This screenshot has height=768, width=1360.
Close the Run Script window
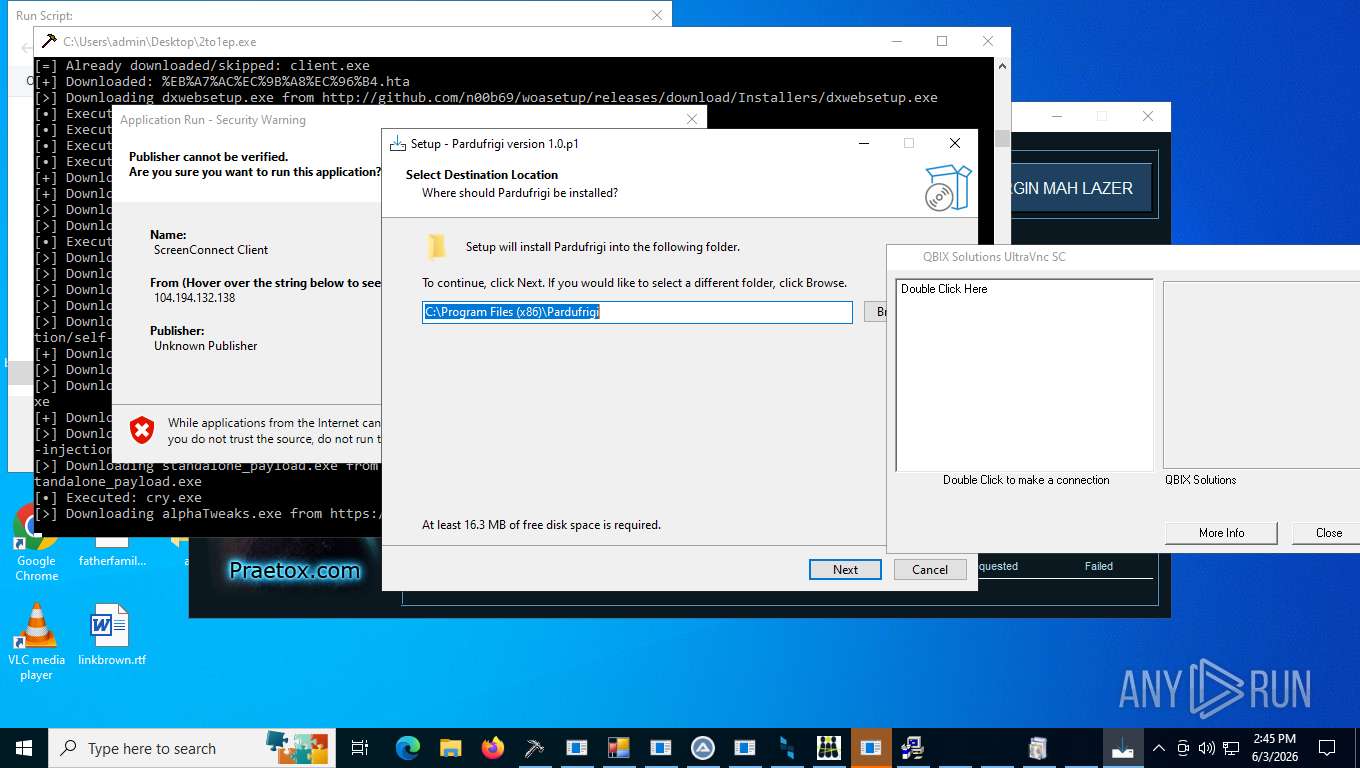(x=657, y=15)
